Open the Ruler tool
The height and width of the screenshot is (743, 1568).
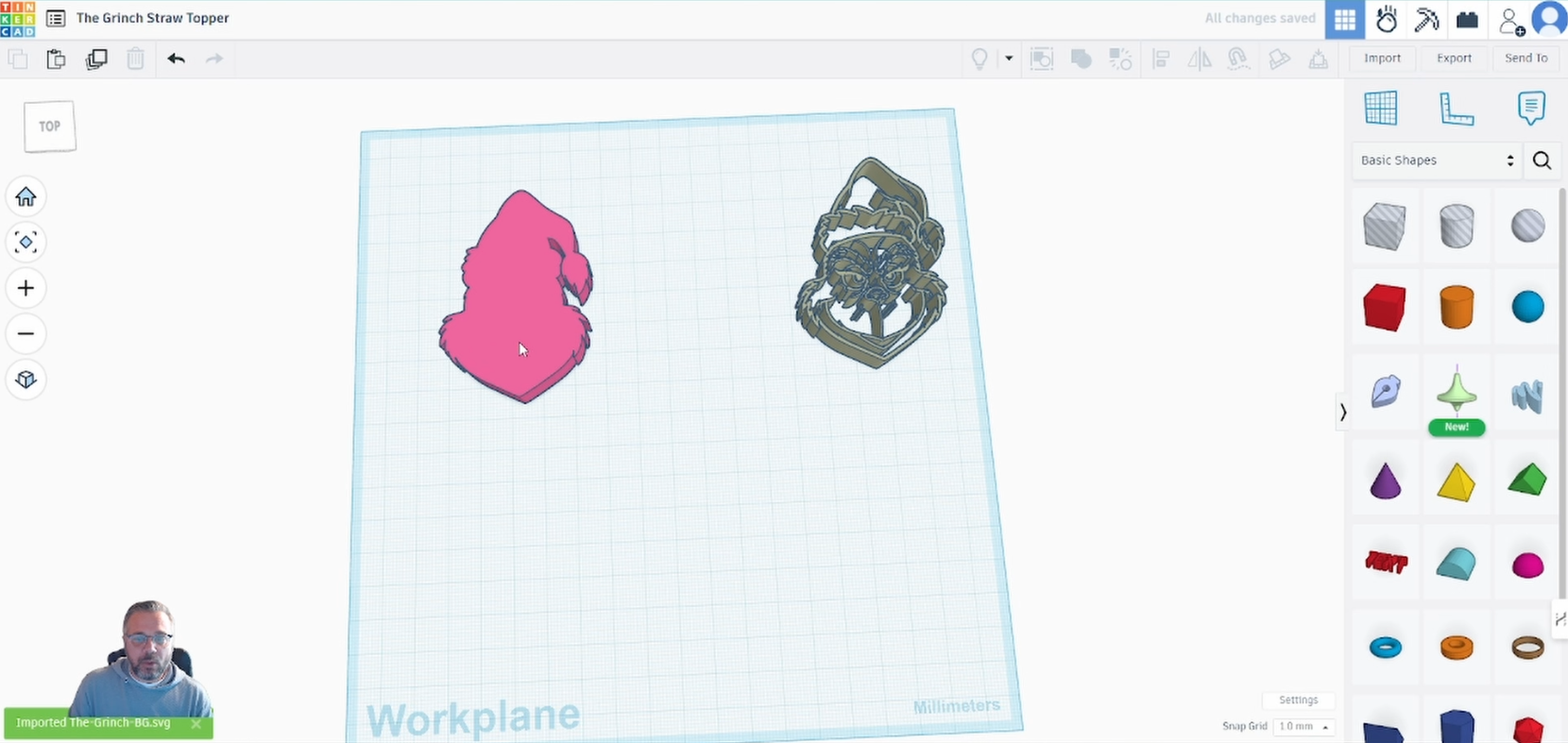point(1456,109)
